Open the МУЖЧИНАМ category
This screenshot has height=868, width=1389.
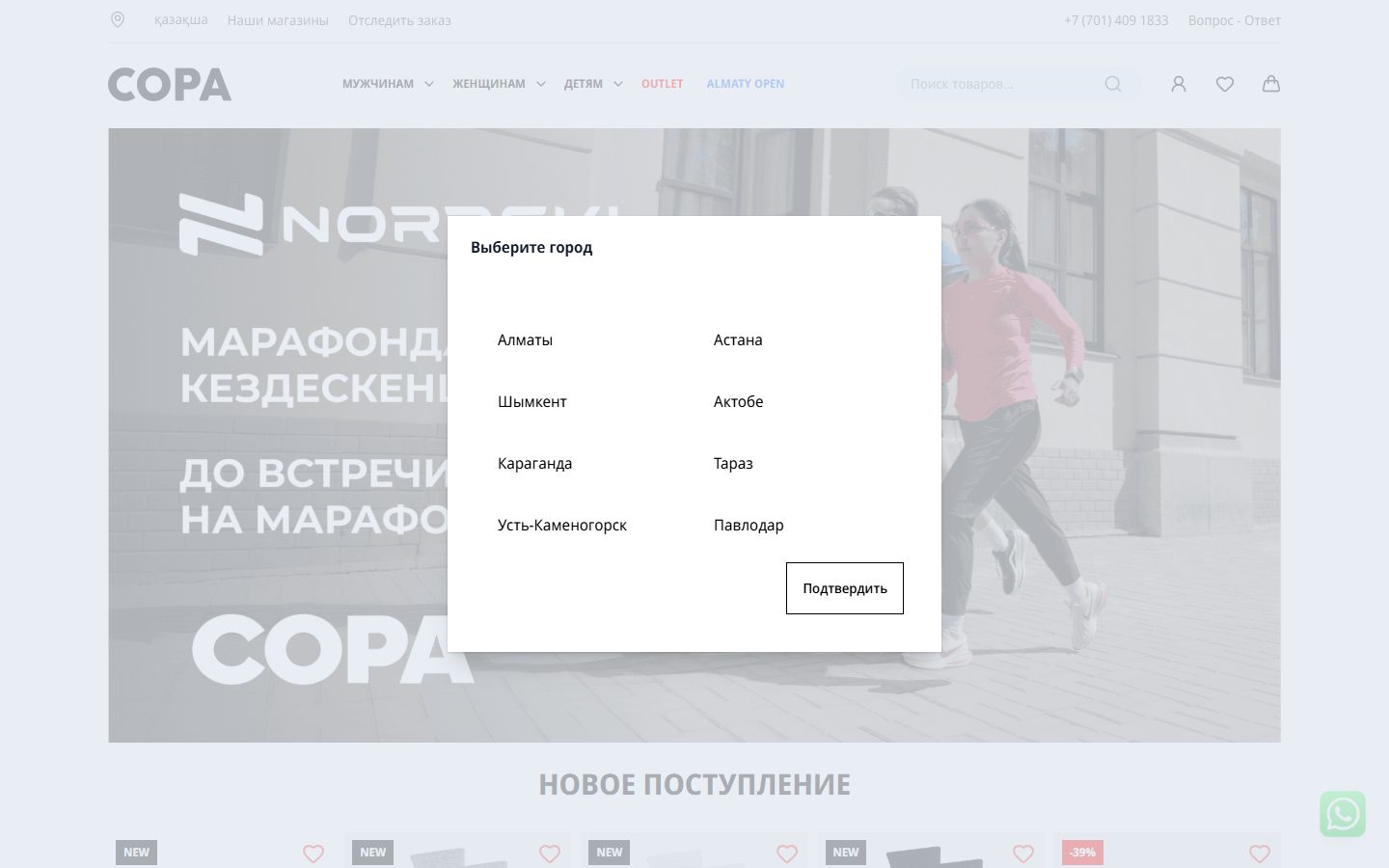tap(378, 84)
